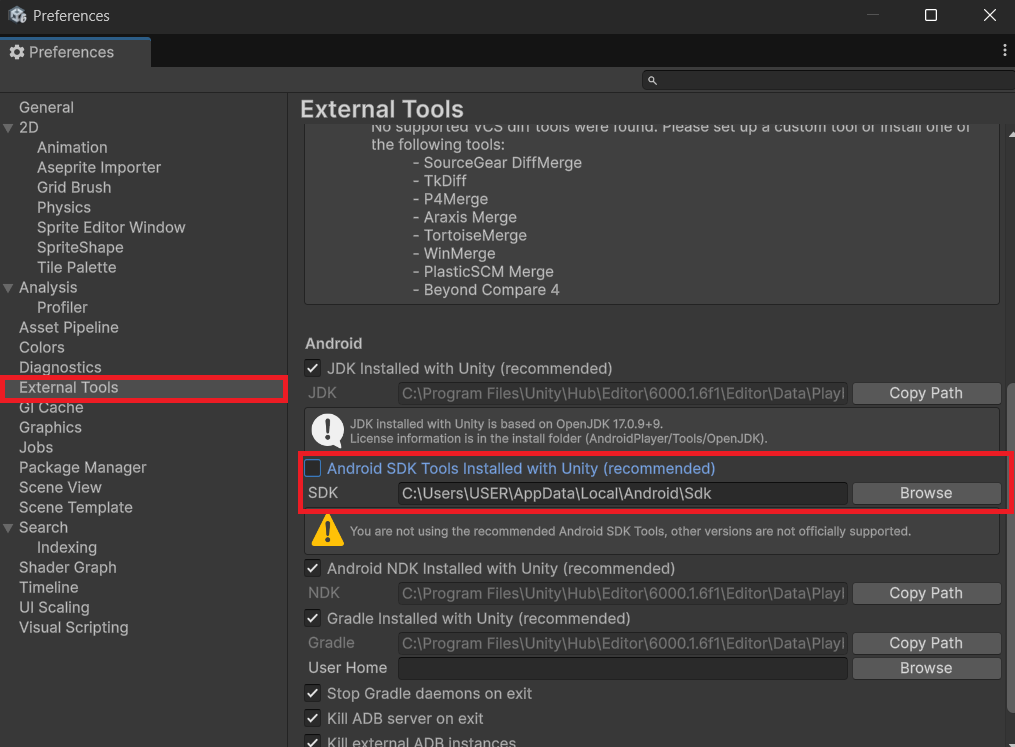Enable Android SDK Tools Installed with Unity
Image resolution: width=1015 pixels, height=747 pixels.
pos(313,468)
